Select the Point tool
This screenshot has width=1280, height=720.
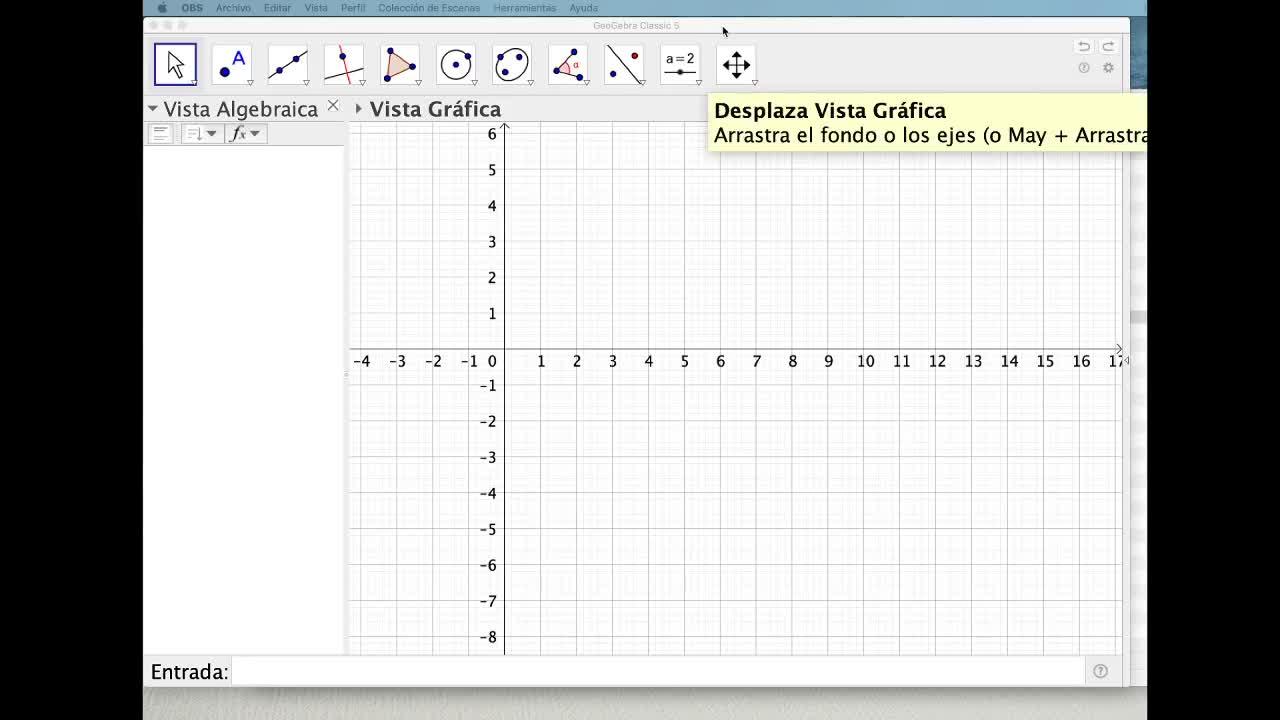tap(231, 65)
